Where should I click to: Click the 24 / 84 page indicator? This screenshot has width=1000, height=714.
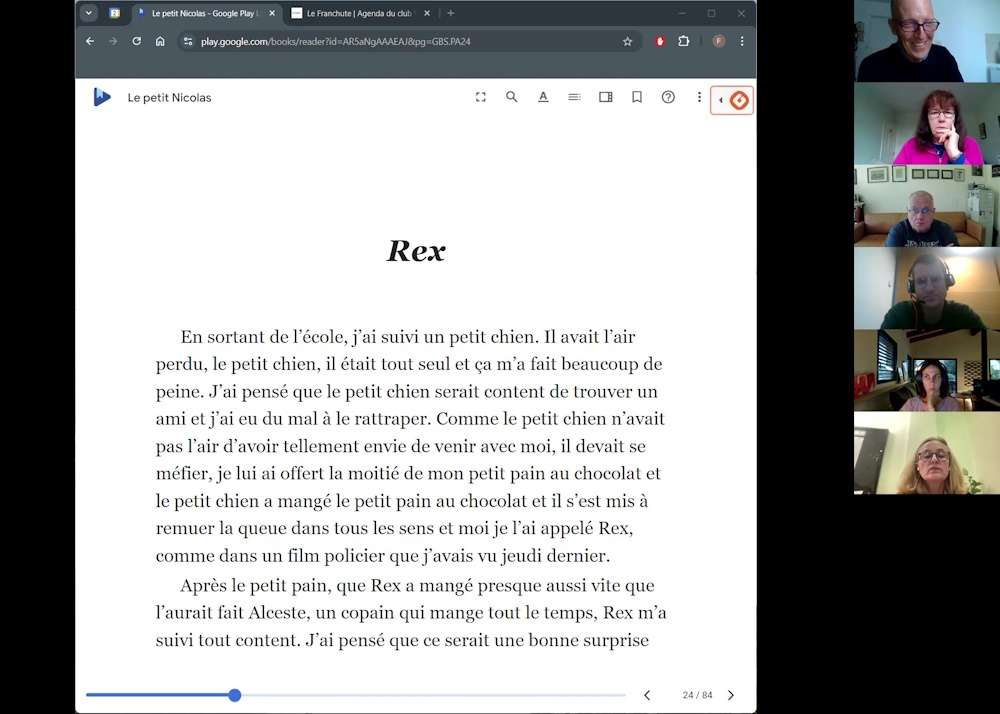pyautogui.click(x=697, y=695)
